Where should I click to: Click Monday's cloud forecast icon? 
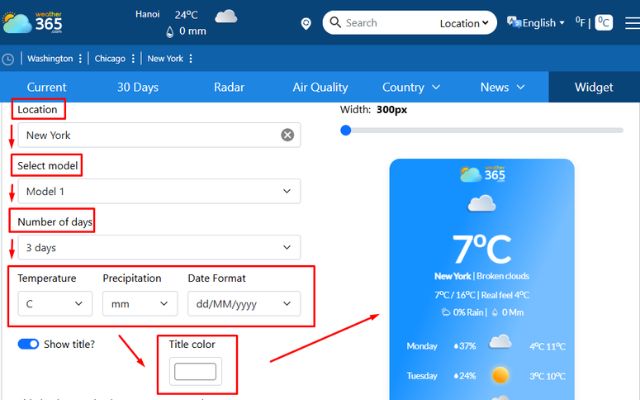coord(500,342)
